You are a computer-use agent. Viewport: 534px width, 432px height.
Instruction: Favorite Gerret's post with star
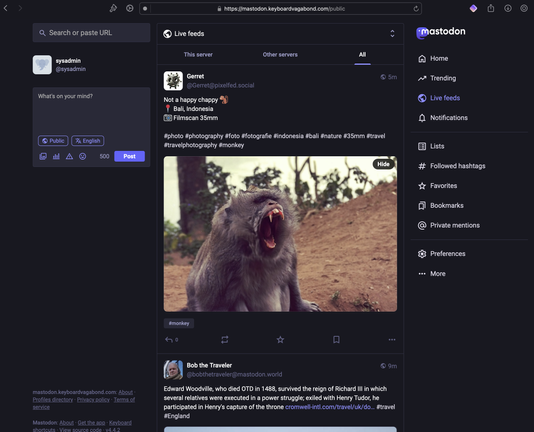(280, 340)
